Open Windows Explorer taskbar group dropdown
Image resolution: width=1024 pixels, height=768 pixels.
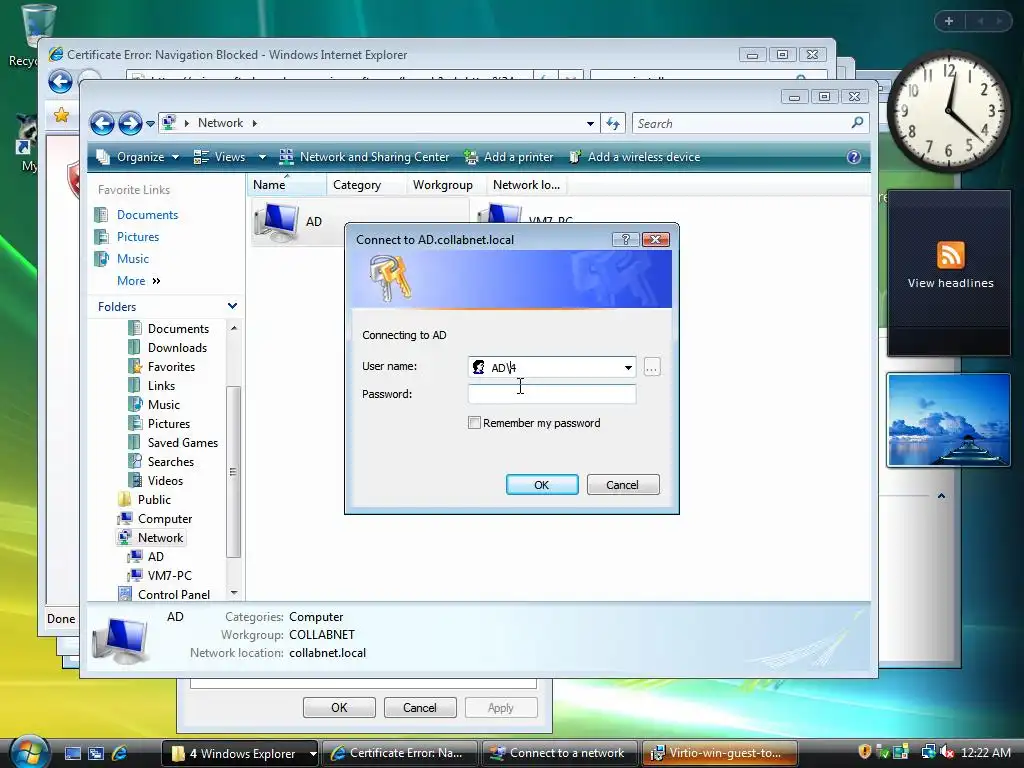coord(313,754)
